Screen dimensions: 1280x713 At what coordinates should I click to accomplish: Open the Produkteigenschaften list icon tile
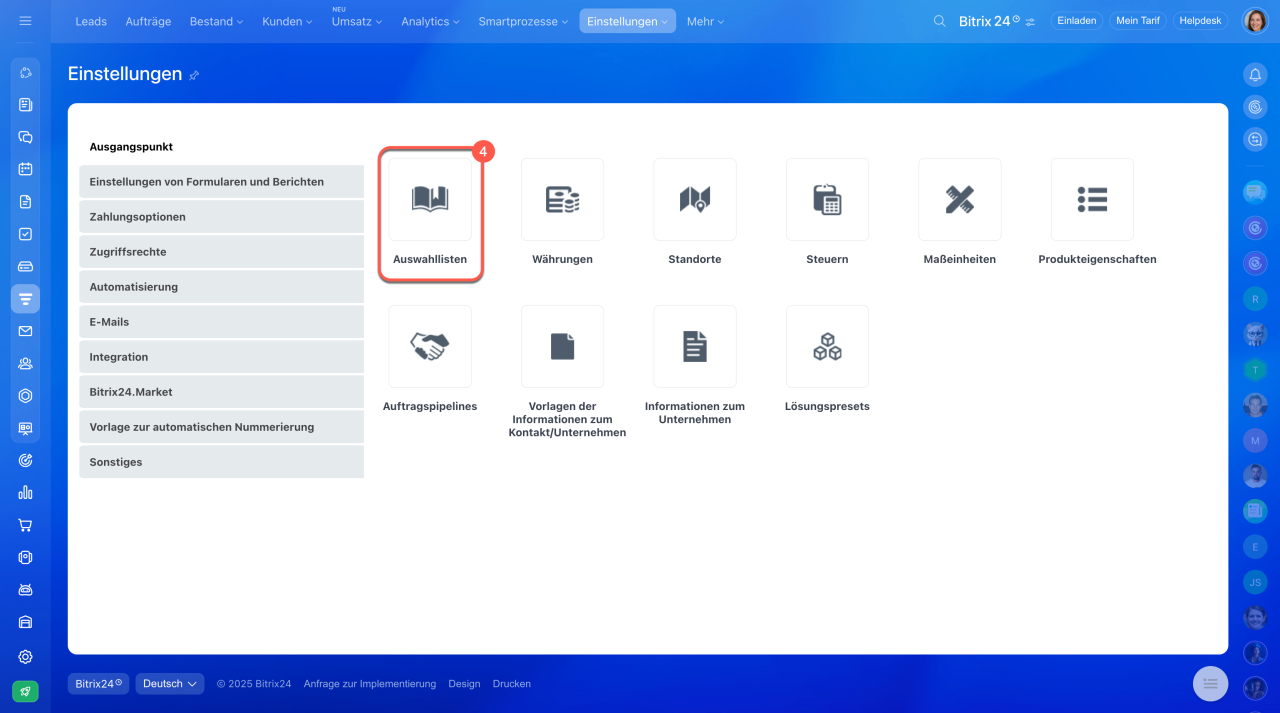[1092, 199]
